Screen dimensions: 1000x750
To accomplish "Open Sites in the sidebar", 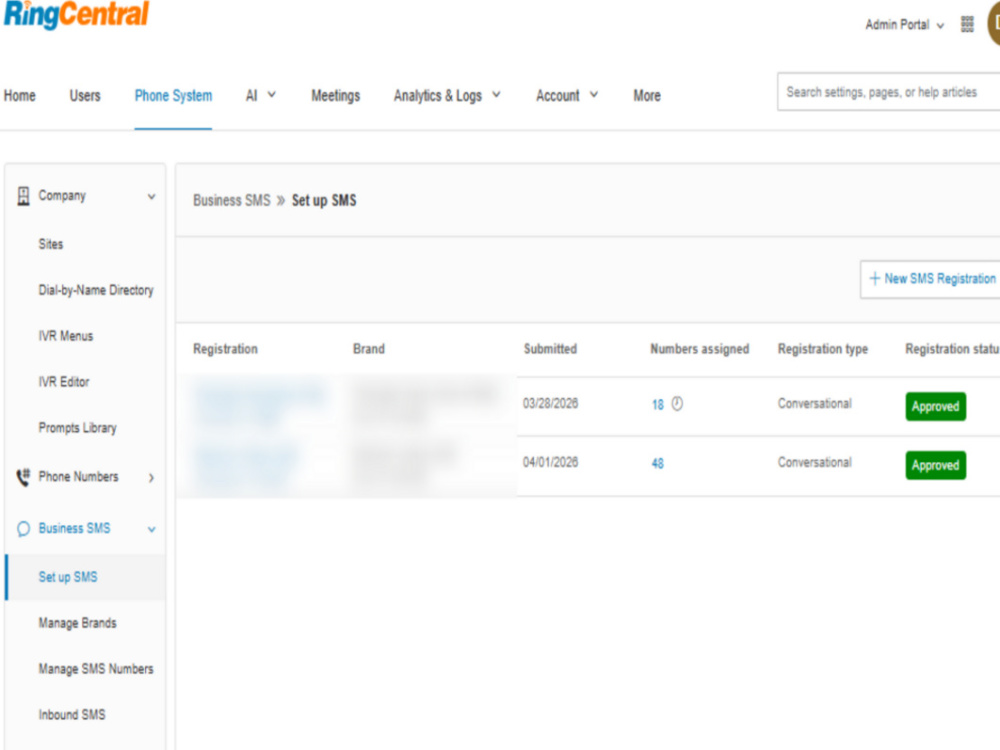I will click(51, 244).
